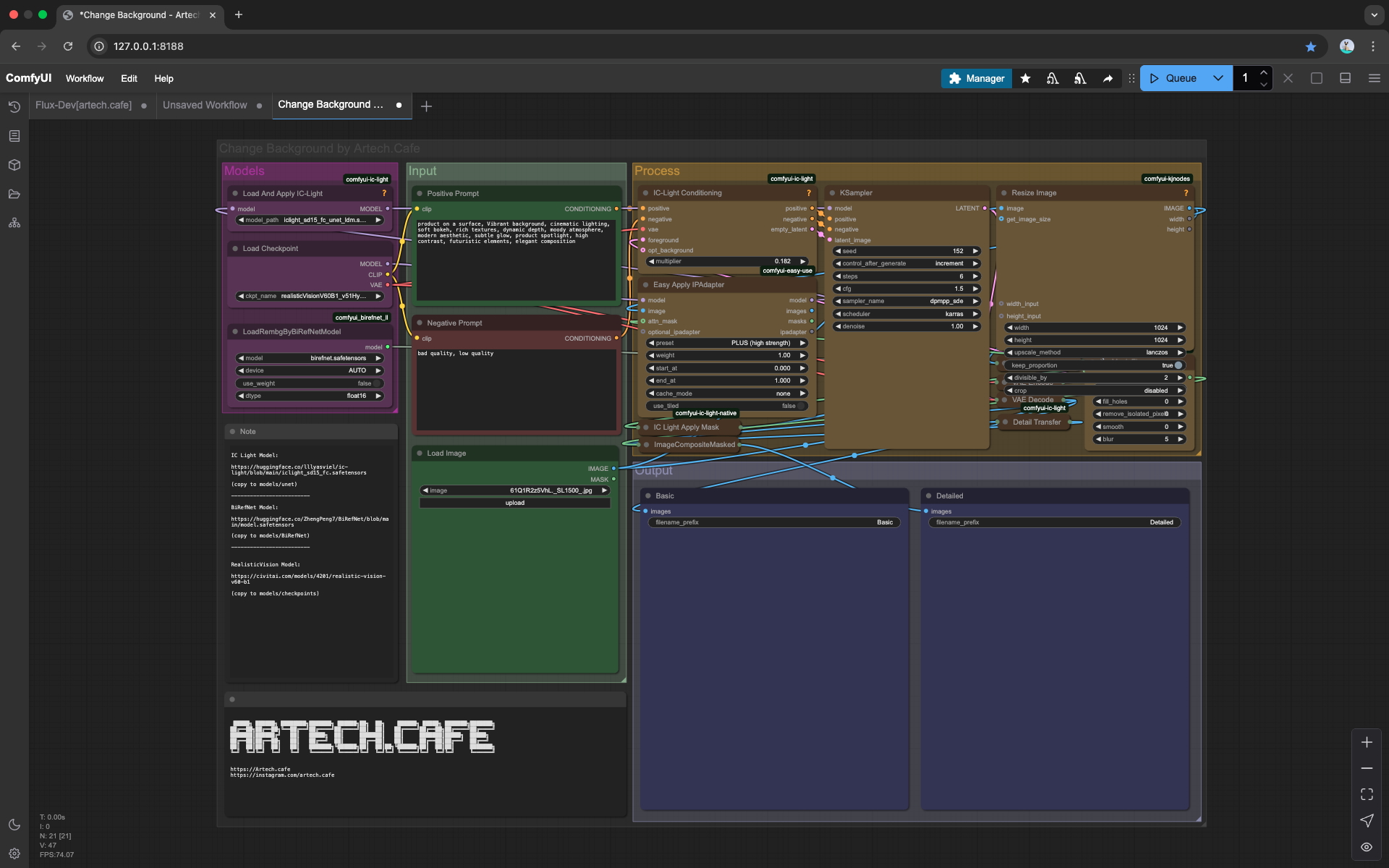
Task: Expand the Queue button dropdown arrow
Action: [x=1218, y=78]
